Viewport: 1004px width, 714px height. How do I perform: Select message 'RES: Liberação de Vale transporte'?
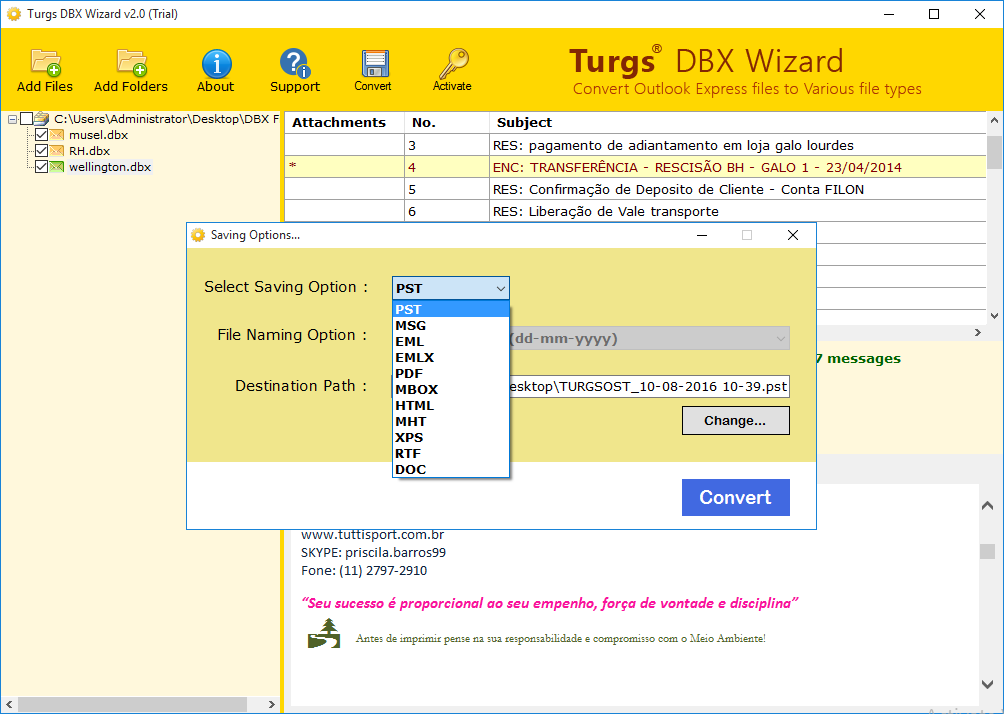click(635, 211)
